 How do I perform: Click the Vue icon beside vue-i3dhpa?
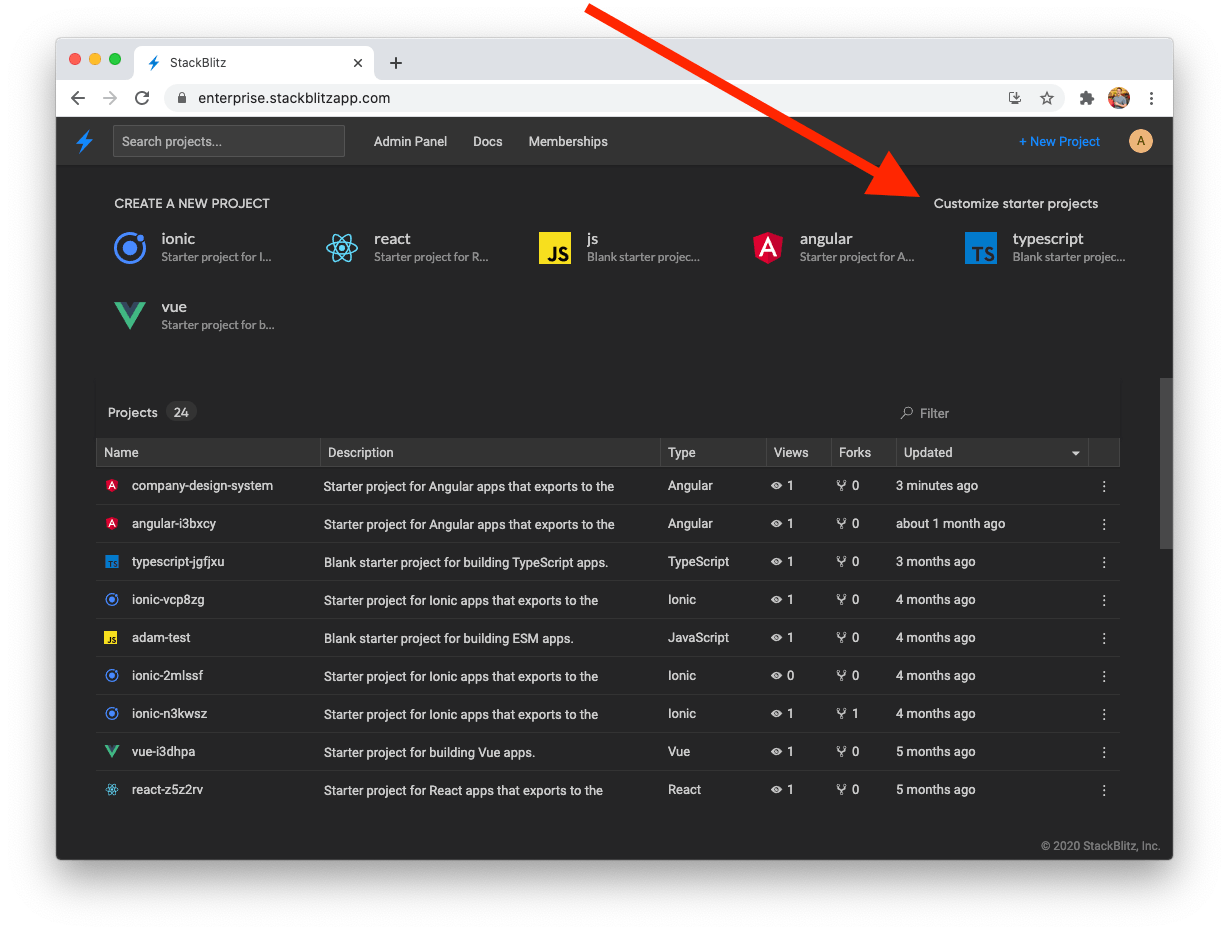coord(112,751)
